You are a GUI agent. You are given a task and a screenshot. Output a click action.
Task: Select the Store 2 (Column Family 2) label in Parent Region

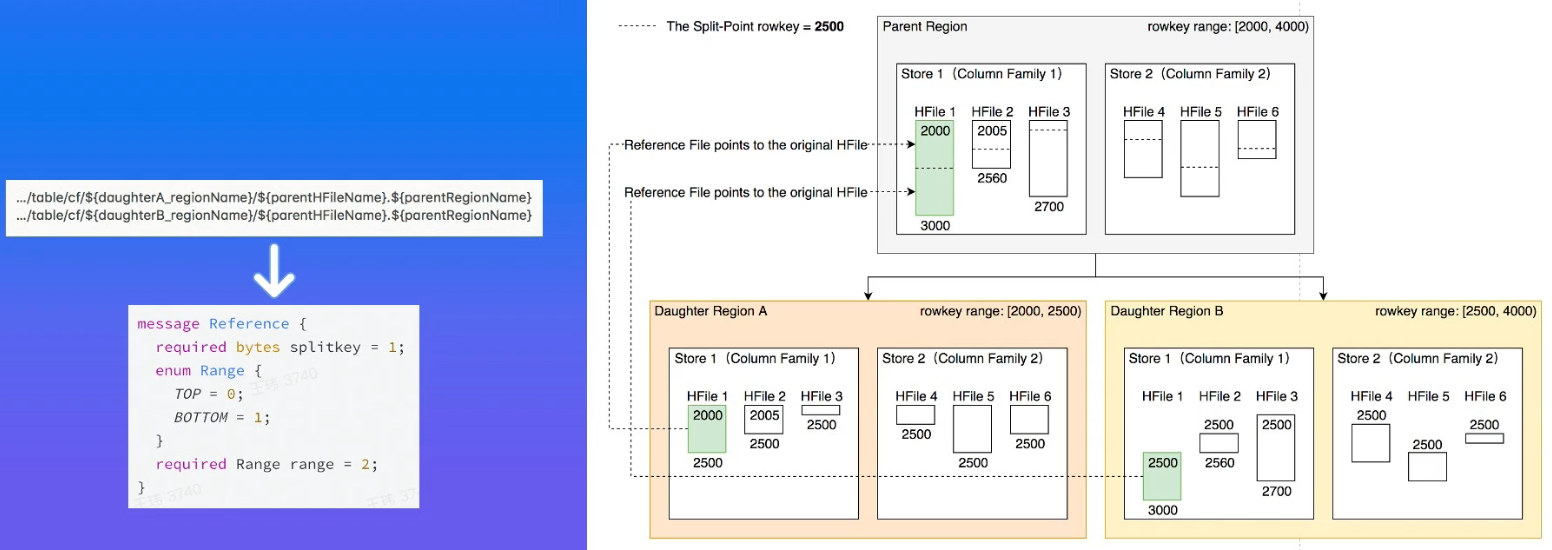(1190, 74)
